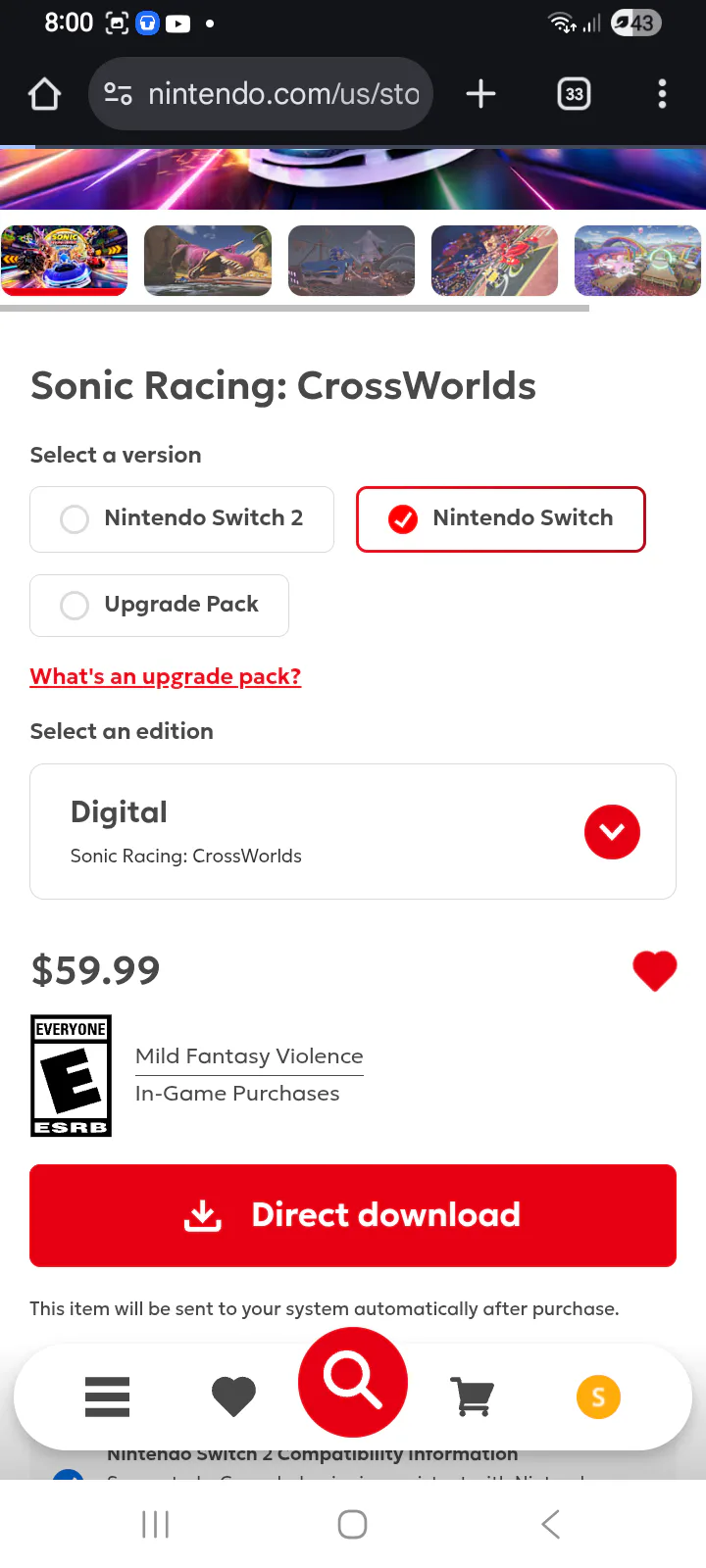Open the shopping cart
The image size is (706, 1568).
click(x=472, y=1396)
